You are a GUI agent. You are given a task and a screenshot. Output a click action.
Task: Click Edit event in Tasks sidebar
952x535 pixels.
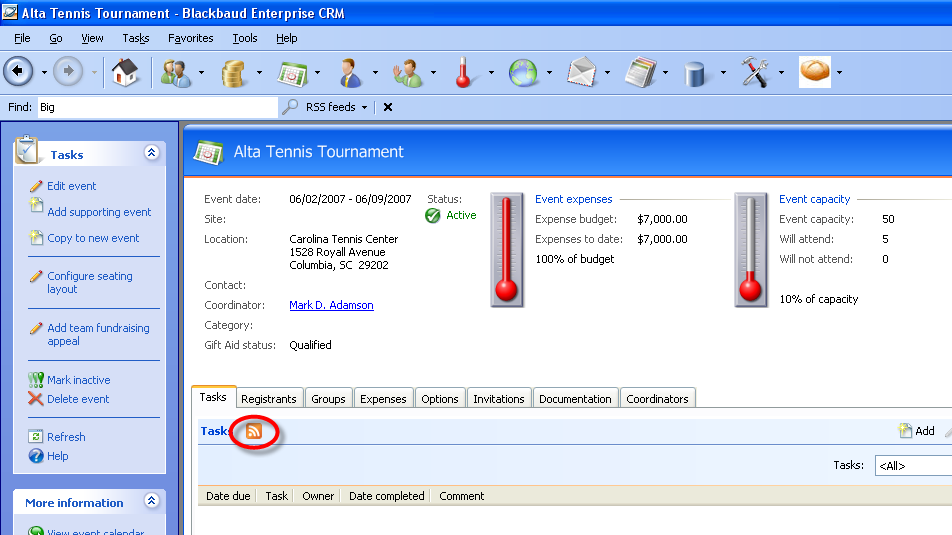point(72,186)
